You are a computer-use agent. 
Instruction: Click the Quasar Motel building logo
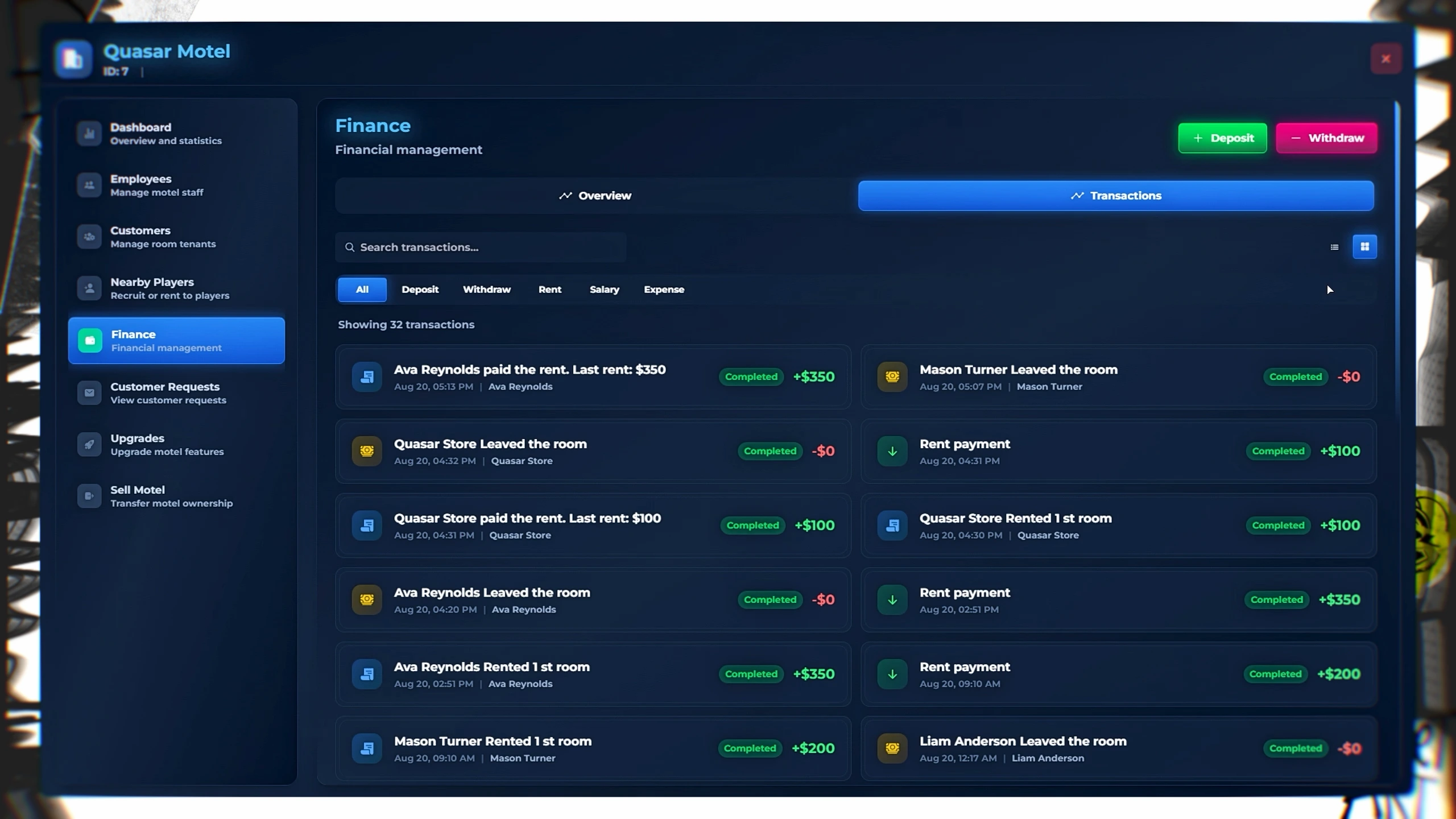click(73, 59)
